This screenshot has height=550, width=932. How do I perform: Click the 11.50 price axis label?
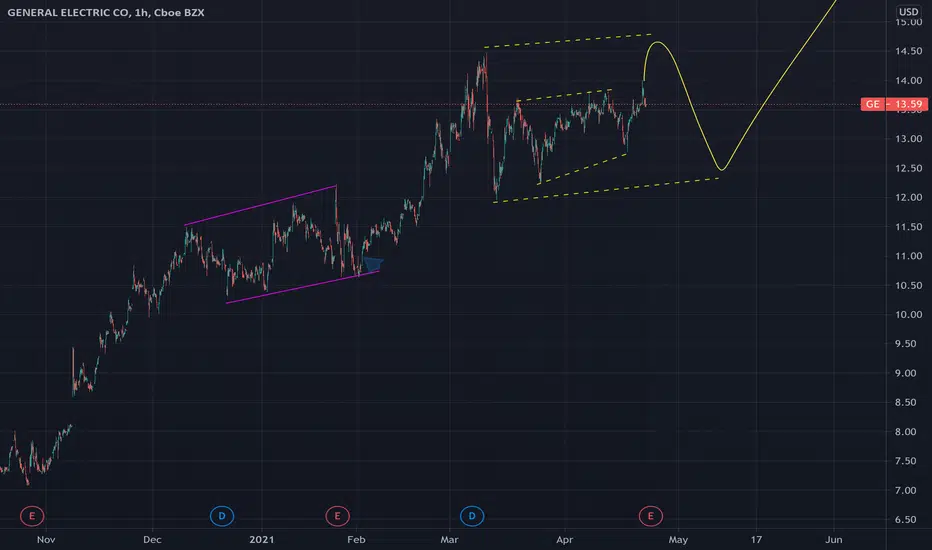[x=909, y=227]
